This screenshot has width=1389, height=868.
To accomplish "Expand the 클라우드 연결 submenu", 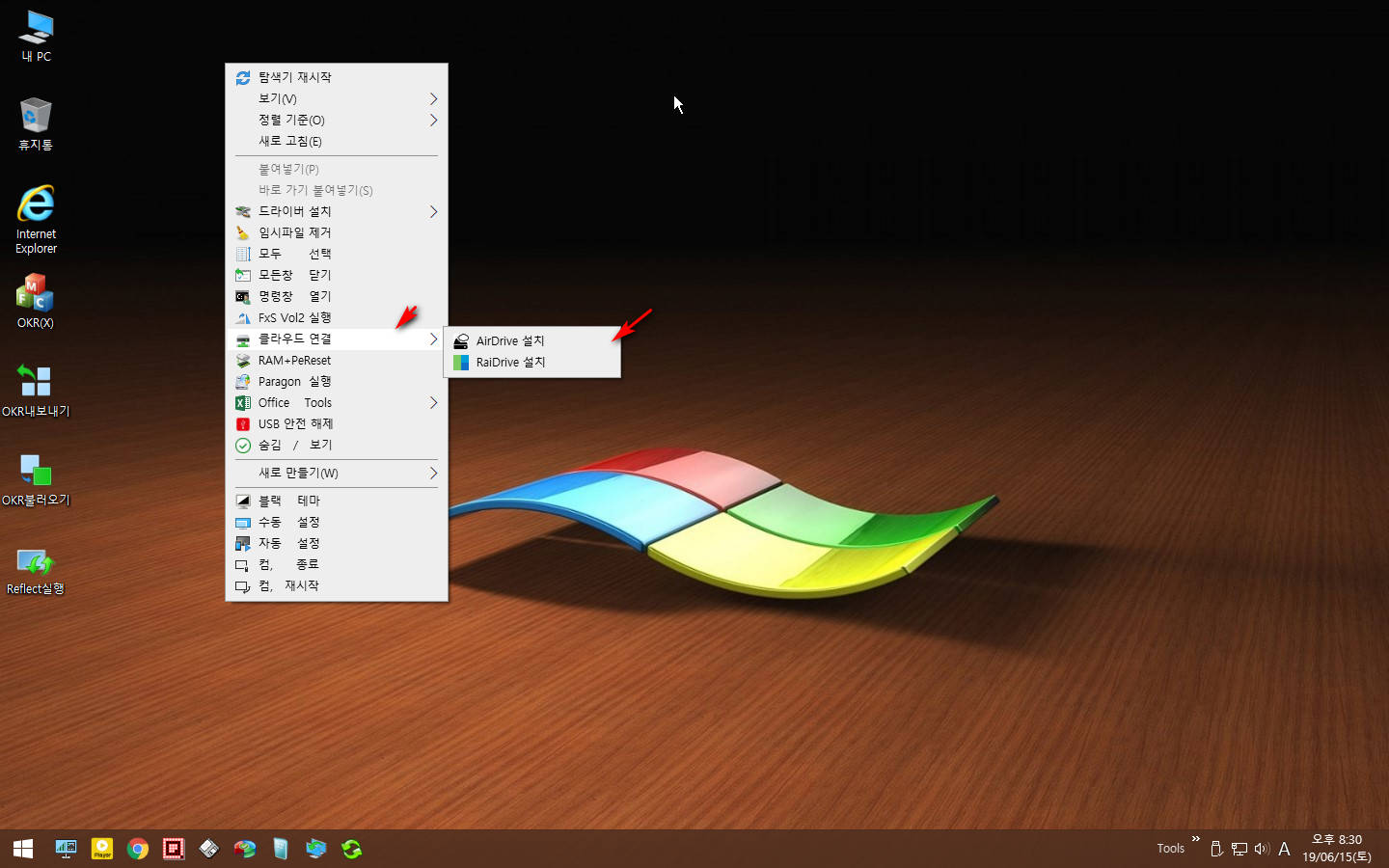I will click(x=337, y=339).
